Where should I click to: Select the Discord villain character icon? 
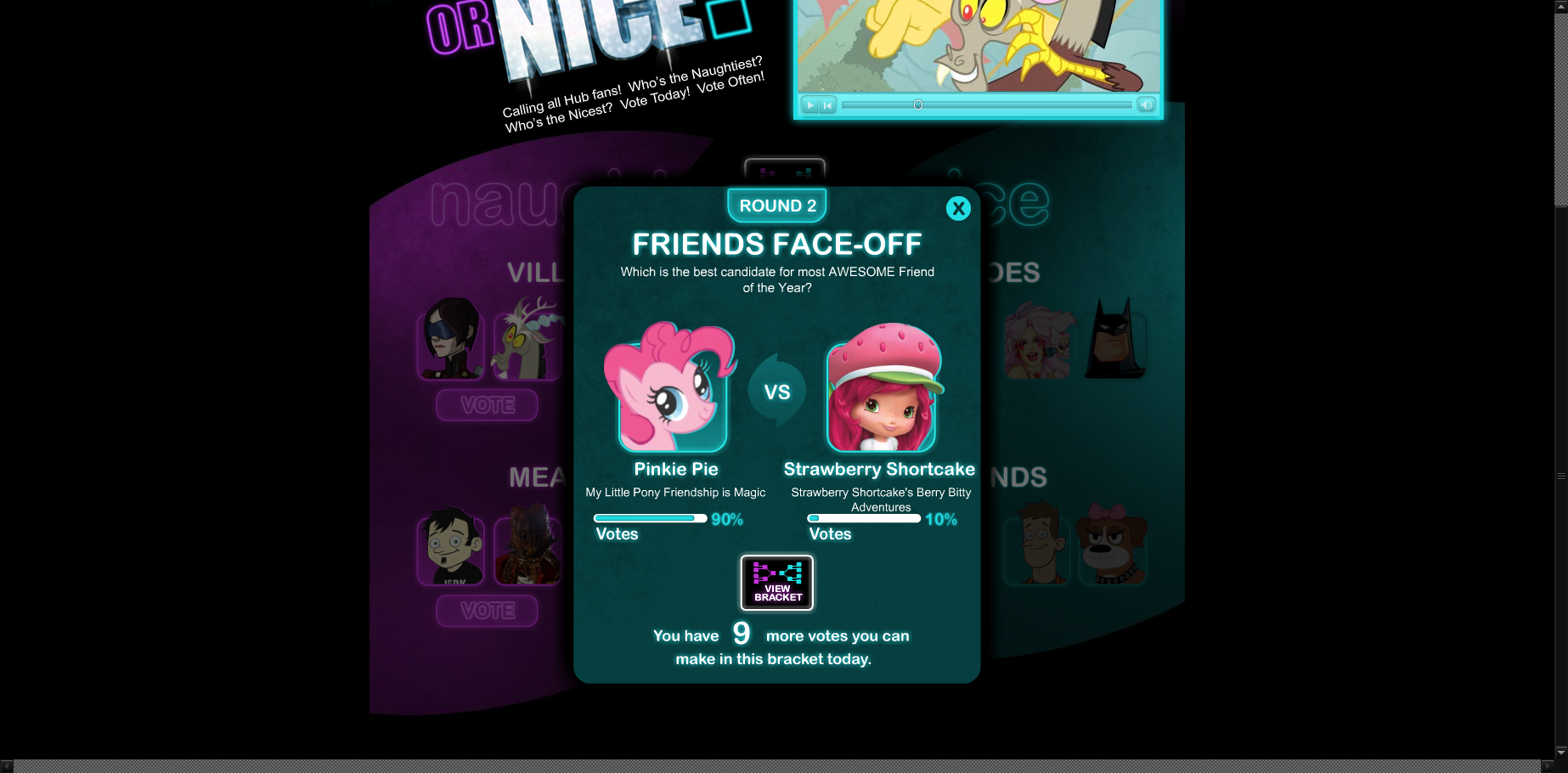point(527,339)
